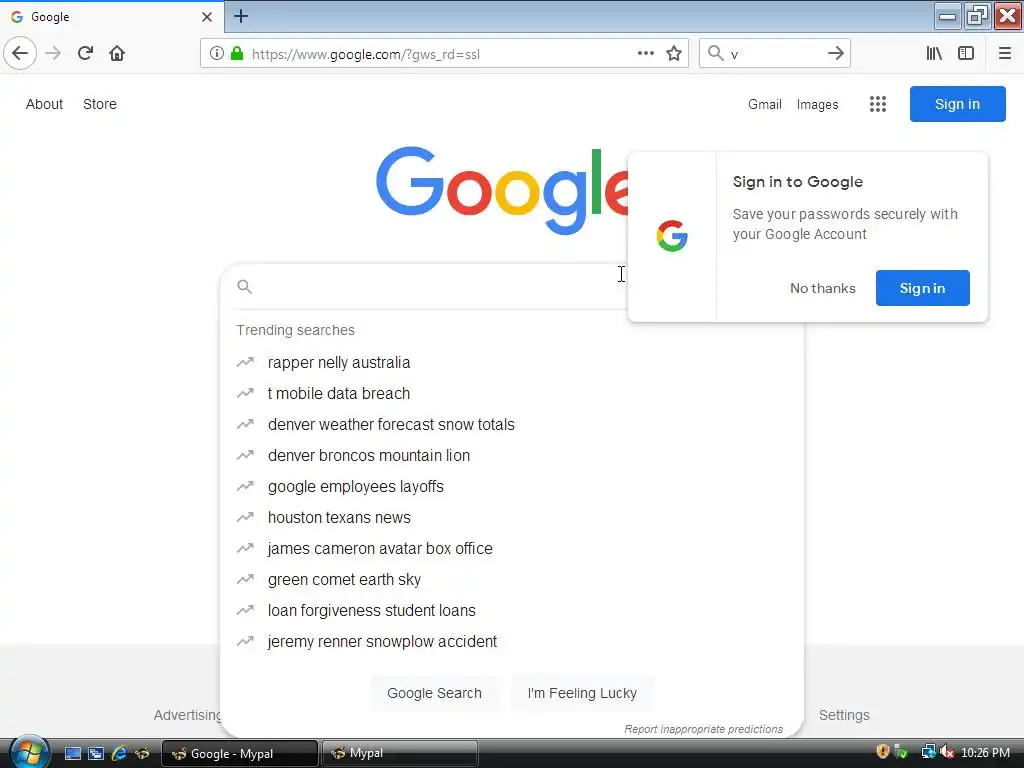The width and height of the screenshot is (1024, 768).
Task: Click the forward navigation arrow
Action: [53, 53]
